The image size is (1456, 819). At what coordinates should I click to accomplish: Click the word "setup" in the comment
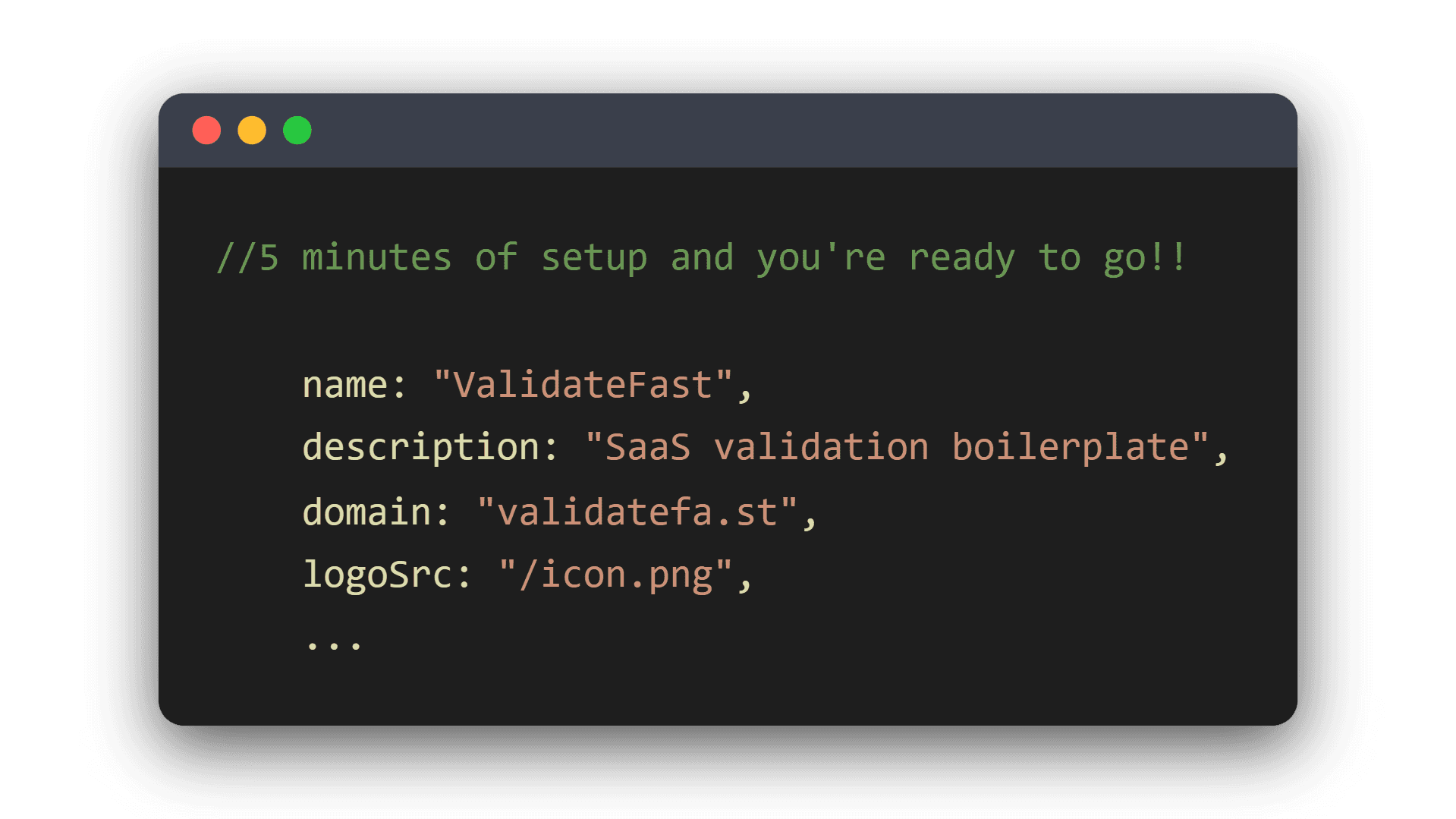pyautogui.click(x=594, y=258)
